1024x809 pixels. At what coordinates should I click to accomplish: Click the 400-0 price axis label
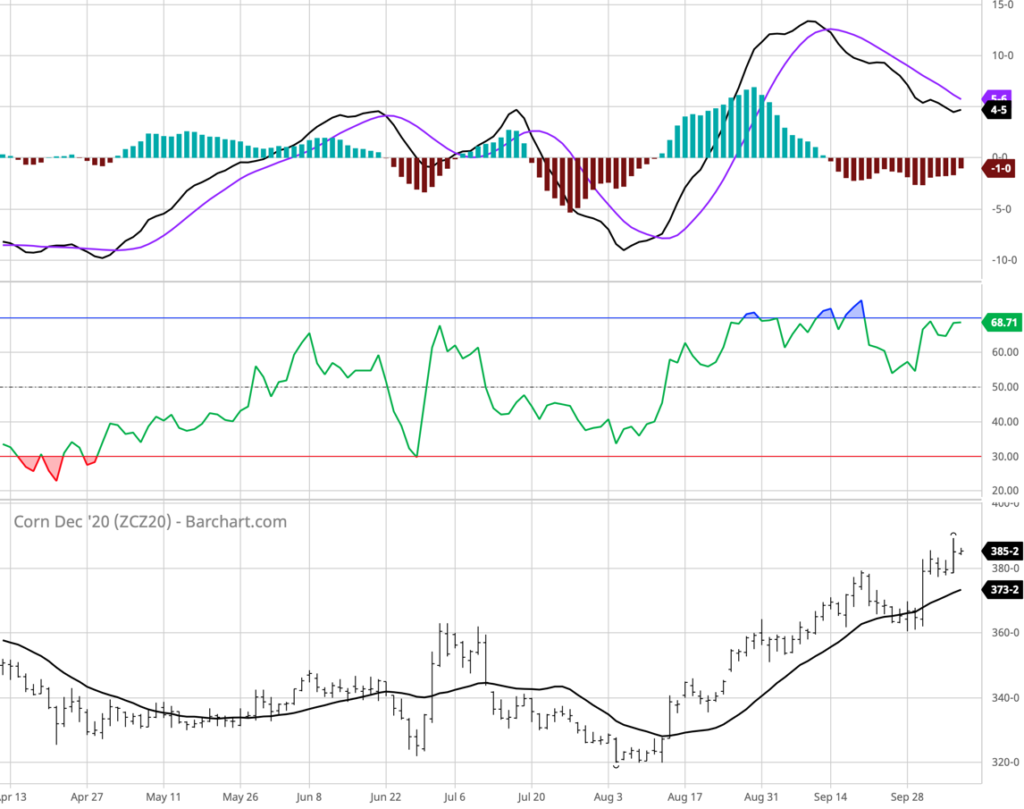(1003, 505)
